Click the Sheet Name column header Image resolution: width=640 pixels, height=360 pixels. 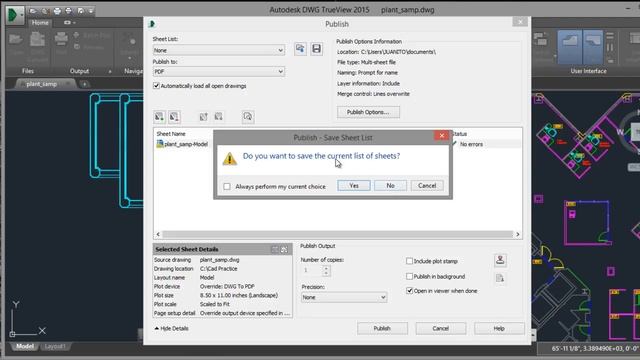[171, 134]
